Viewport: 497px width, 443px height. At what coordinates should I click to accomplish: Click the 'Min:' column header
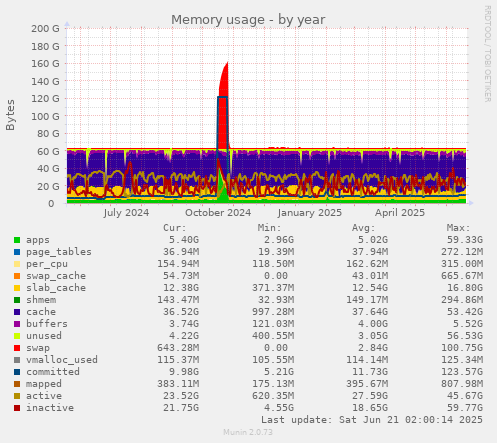(269, 228)
